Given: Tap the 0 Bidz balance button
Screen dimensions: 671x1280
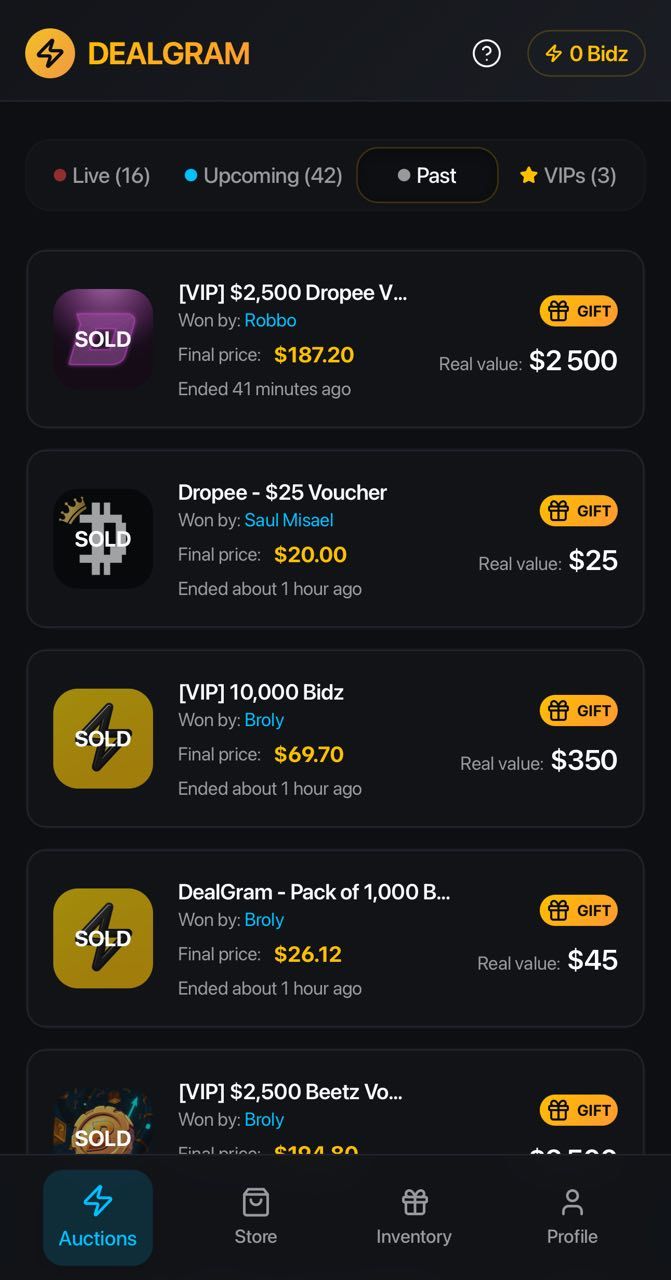Looking at the screenshot, I should pos(586,53).
